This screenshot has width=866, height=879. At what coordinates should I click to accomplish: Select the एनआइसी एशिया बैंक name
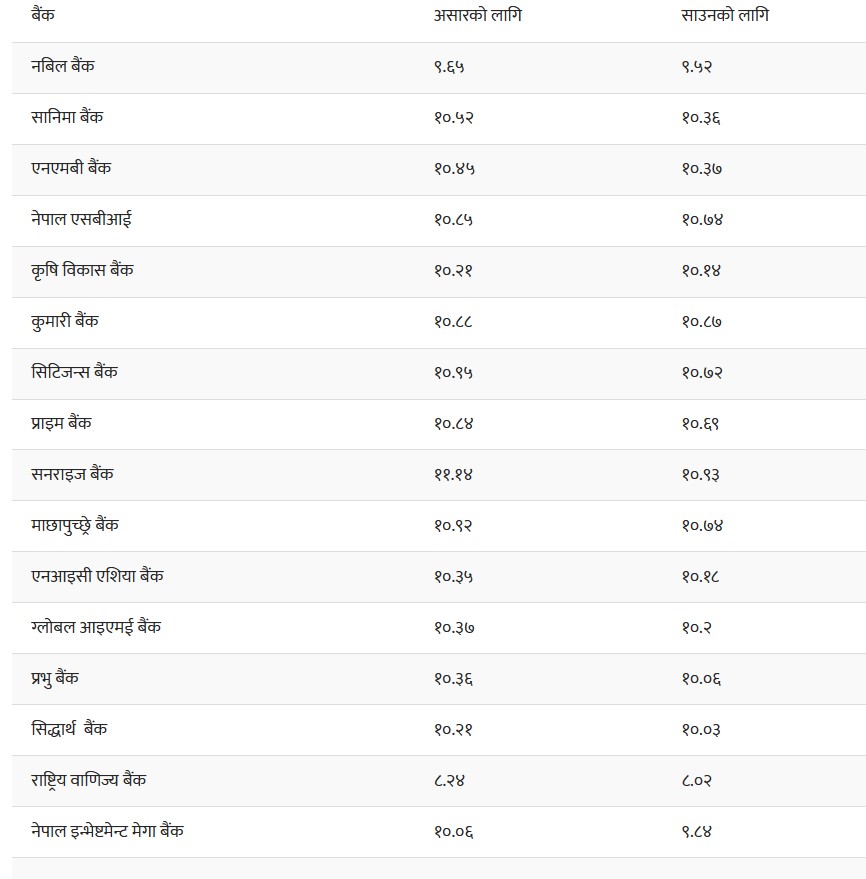98,576
